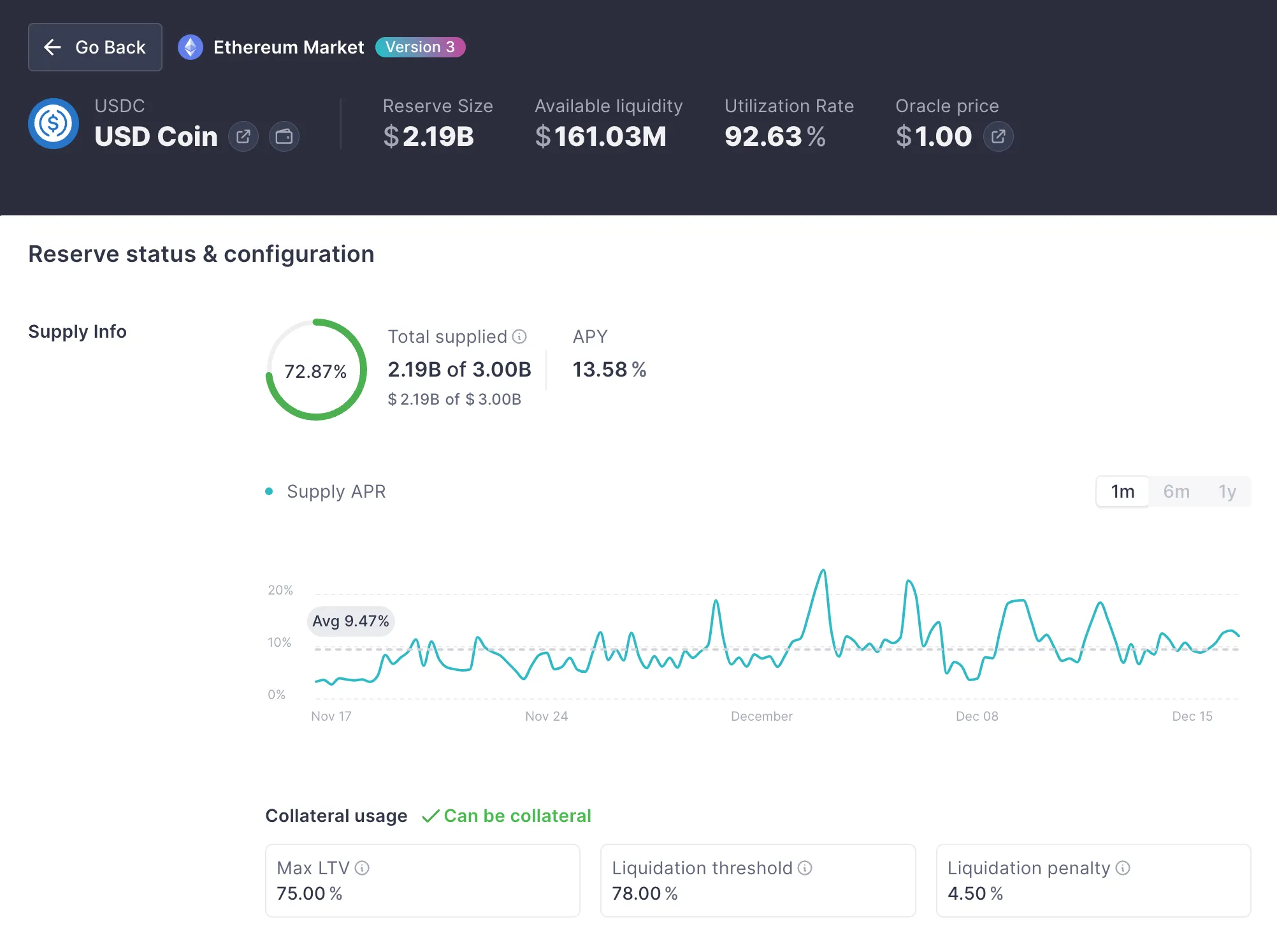Image resolution: width=1277 pixels, height=952 pixels.
Task: Click the Dec 08 axis label
Action: (977, 716)
